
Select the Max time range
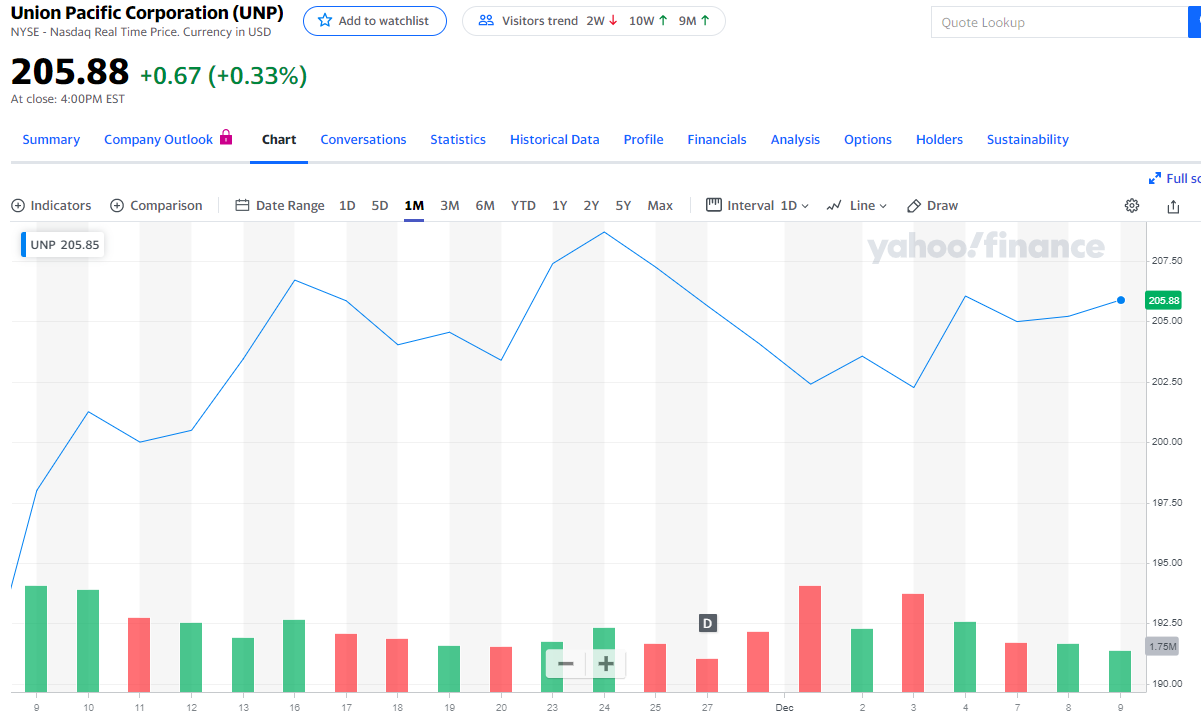(x=659, y=205)
